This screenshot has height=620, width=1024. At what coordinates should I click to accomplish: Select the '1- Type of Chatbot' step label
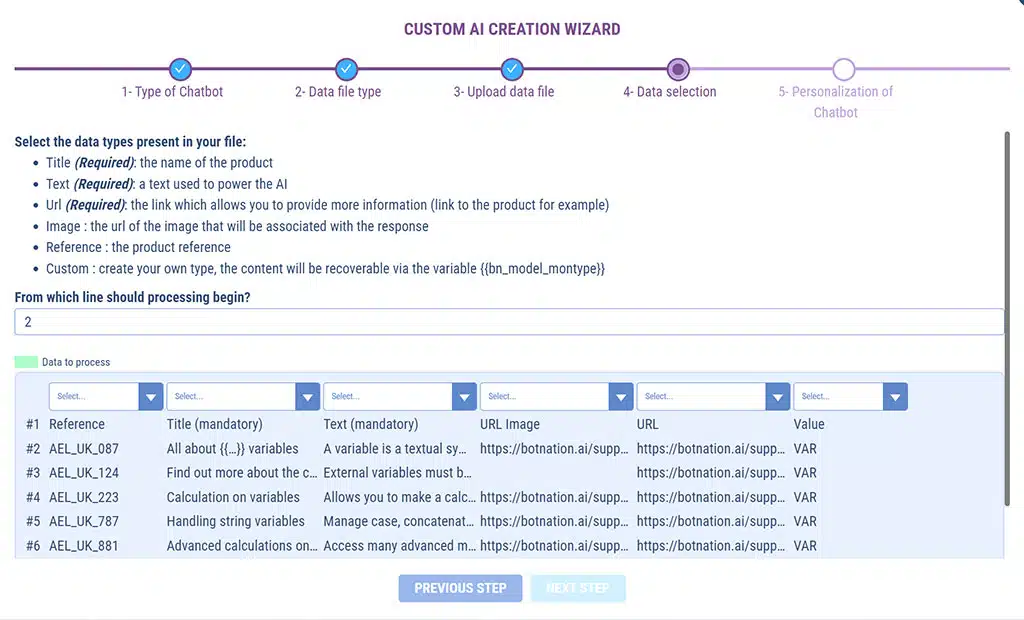tap(172, 92)
